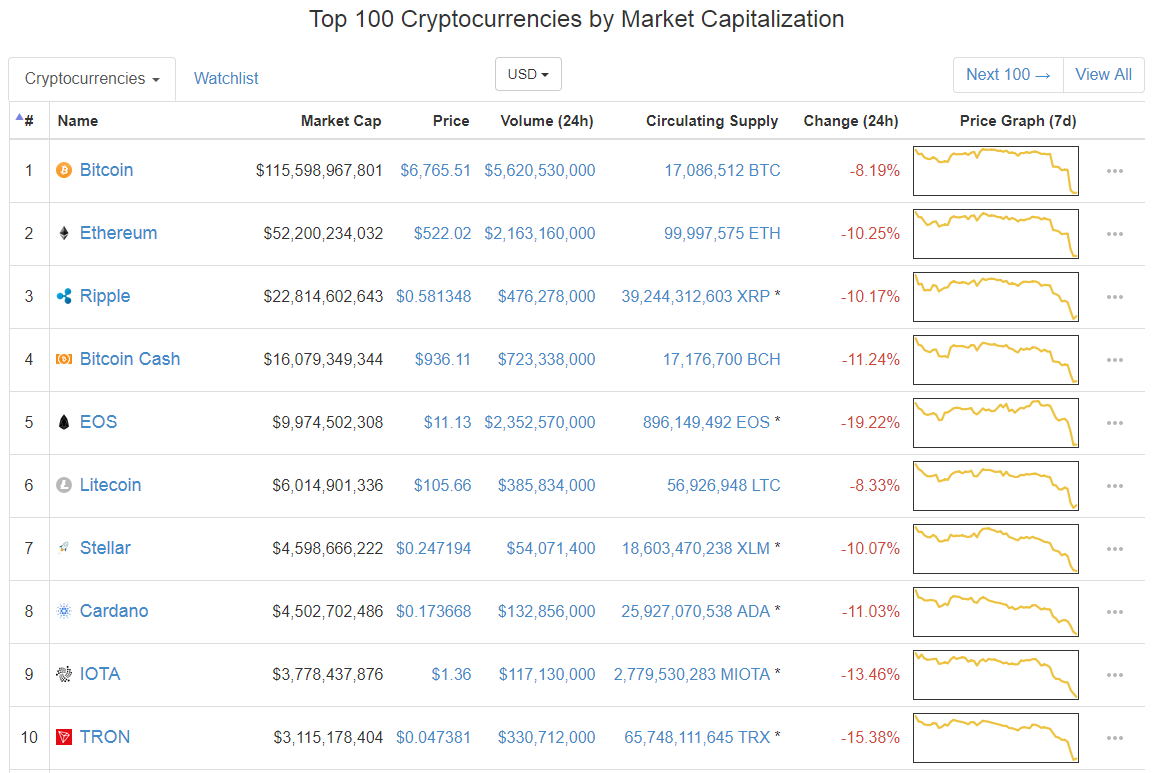The image size is (1164, 773).
Task: Click the orange Bitcoin logo icon
Action: pos(64,170)
